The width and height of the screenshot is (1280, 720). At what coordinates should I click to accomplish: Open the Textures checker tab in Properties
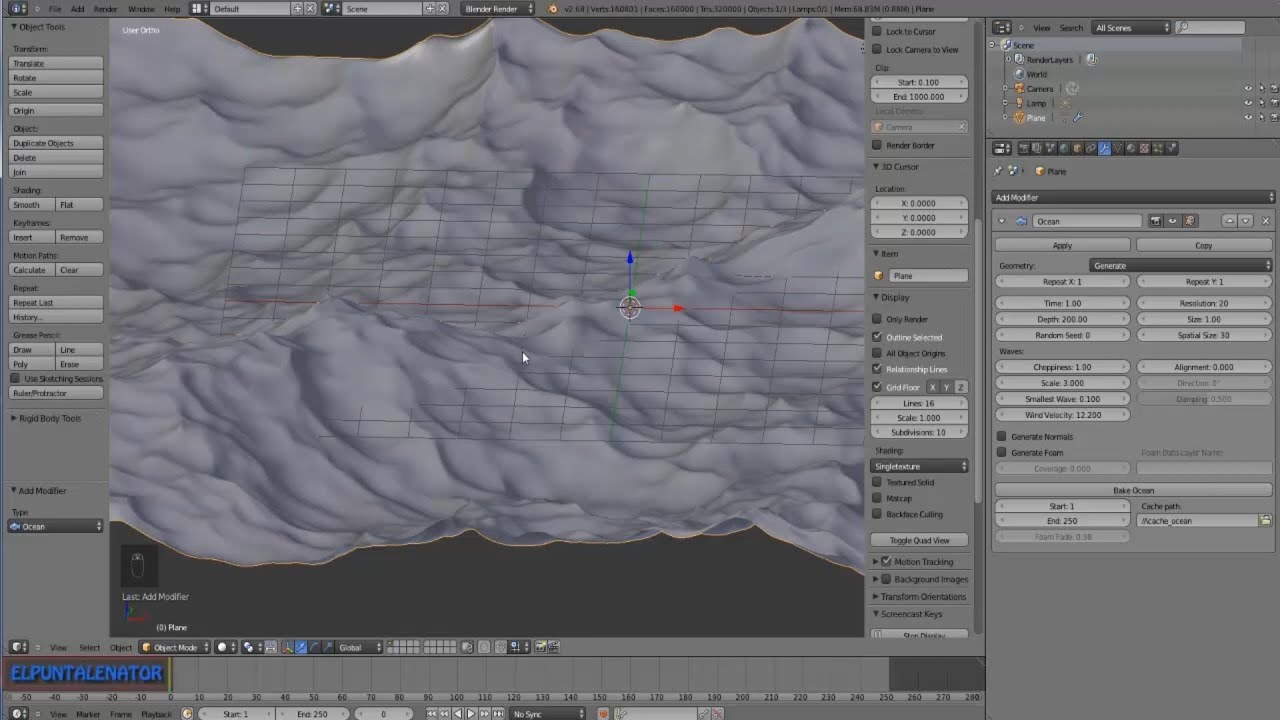coord(1144,148)
